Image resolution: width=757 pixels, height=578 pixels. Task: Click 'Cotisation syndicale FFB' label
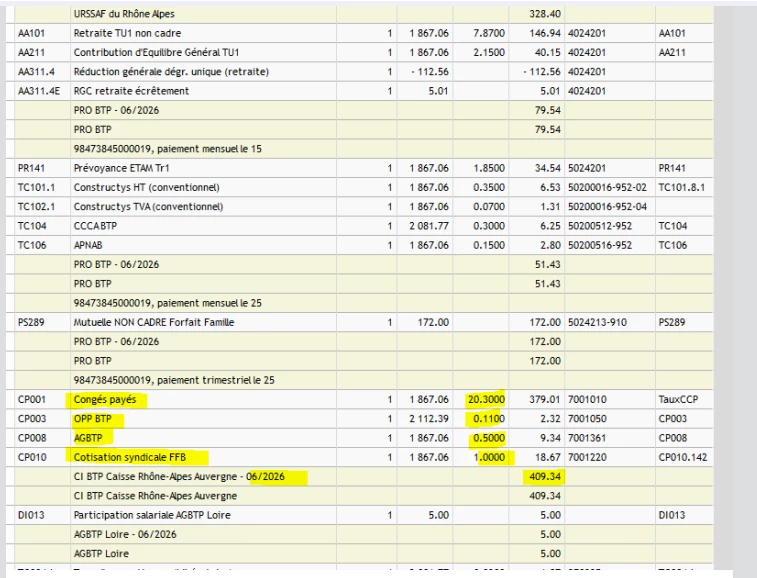pyautogui.click(x=130, y=457)
